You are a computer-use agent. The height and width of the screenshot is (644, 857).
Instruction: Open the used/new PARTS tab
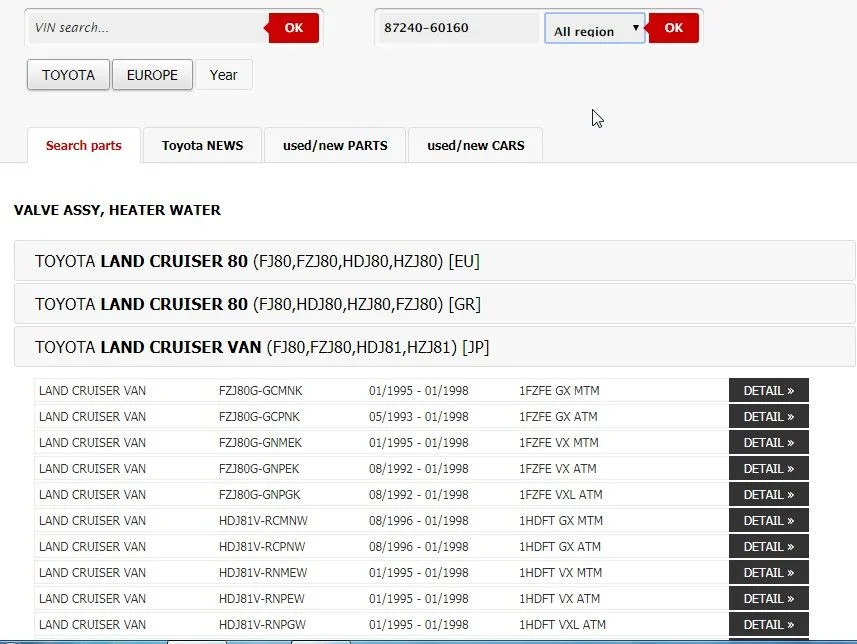point(335,145)
